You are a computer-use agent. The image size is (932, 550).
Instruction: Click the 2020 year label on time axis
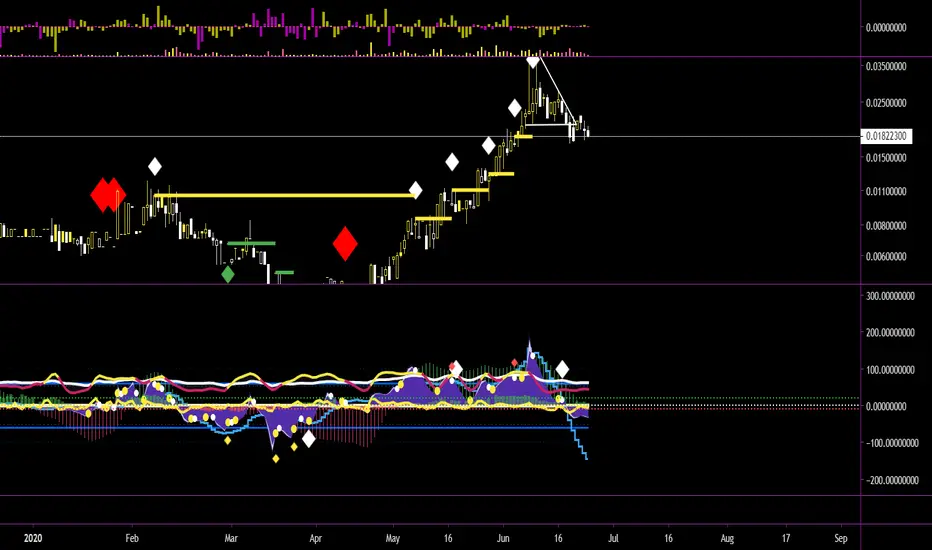tap(33, 538)
